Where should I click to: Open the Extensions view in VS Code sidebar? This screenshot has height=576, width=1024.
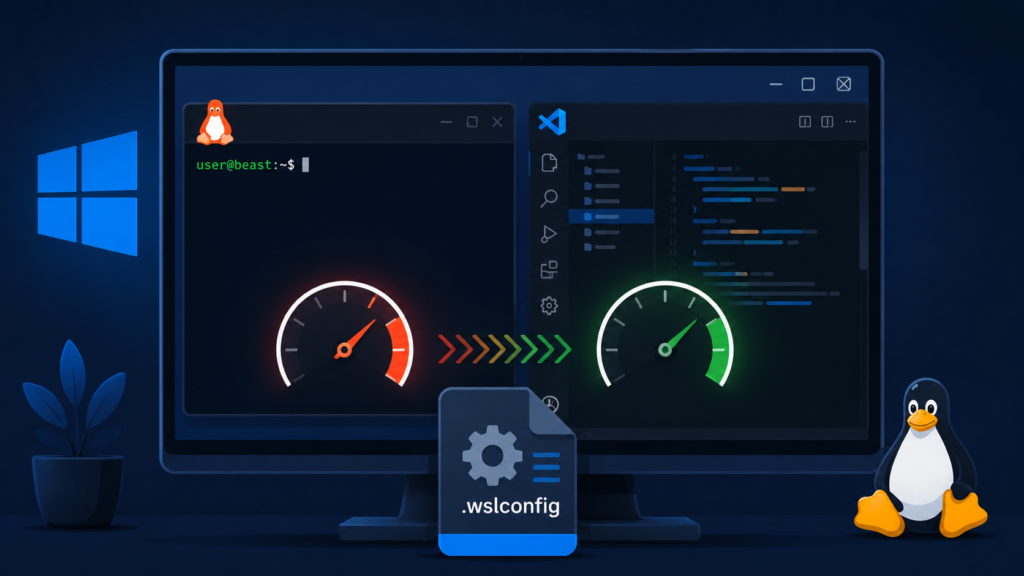pos(549,269)
